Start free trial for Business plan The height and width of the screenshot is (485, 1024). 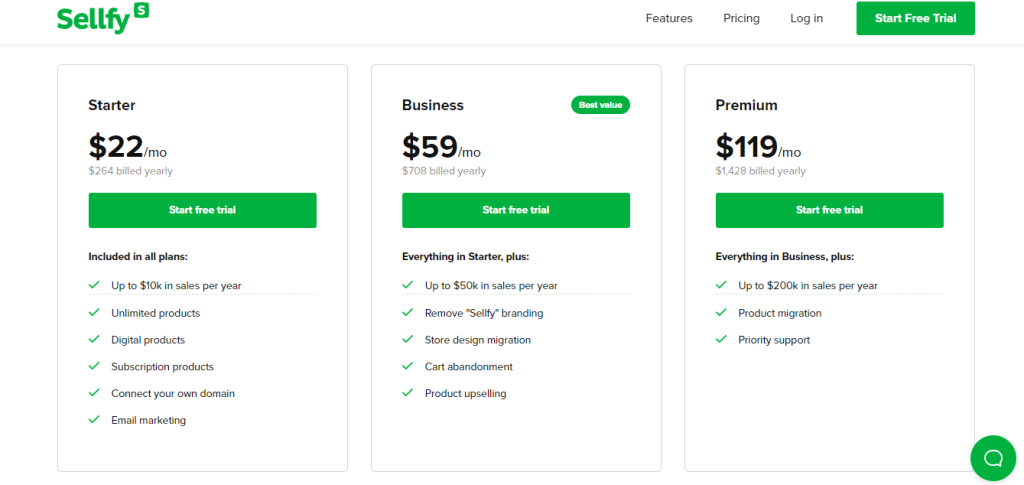point(516,210)
